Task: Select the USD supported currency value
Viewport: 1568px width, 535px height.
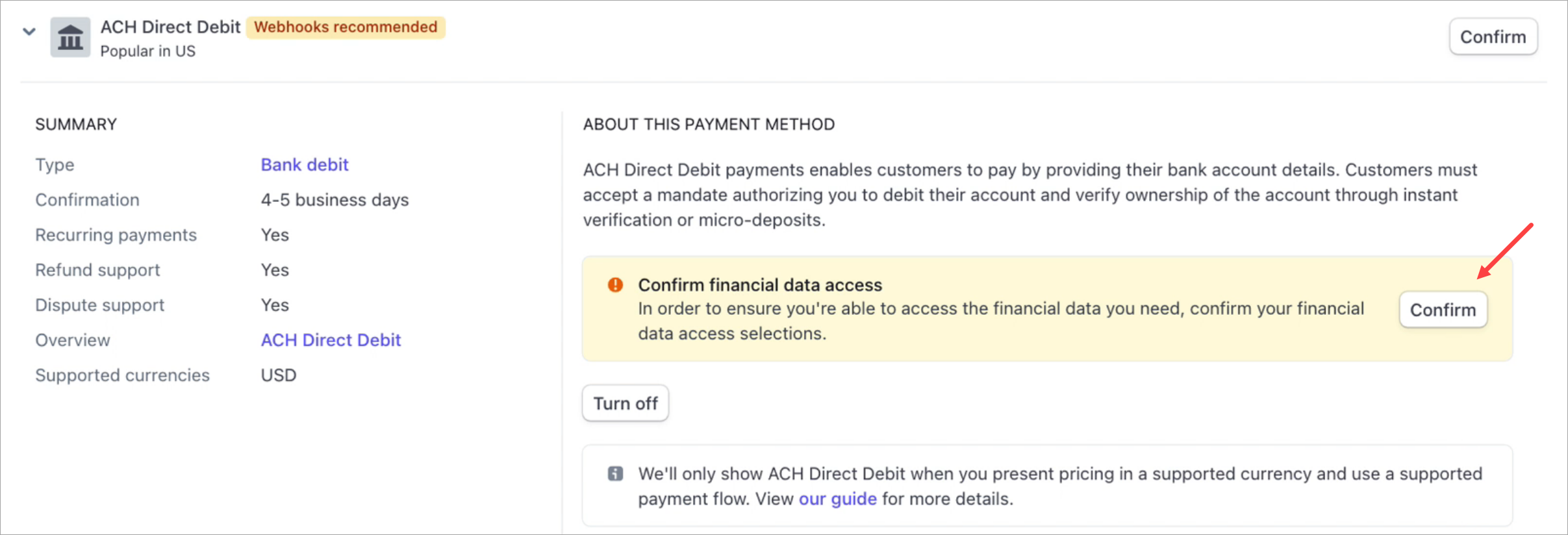Action: (278, 375)
